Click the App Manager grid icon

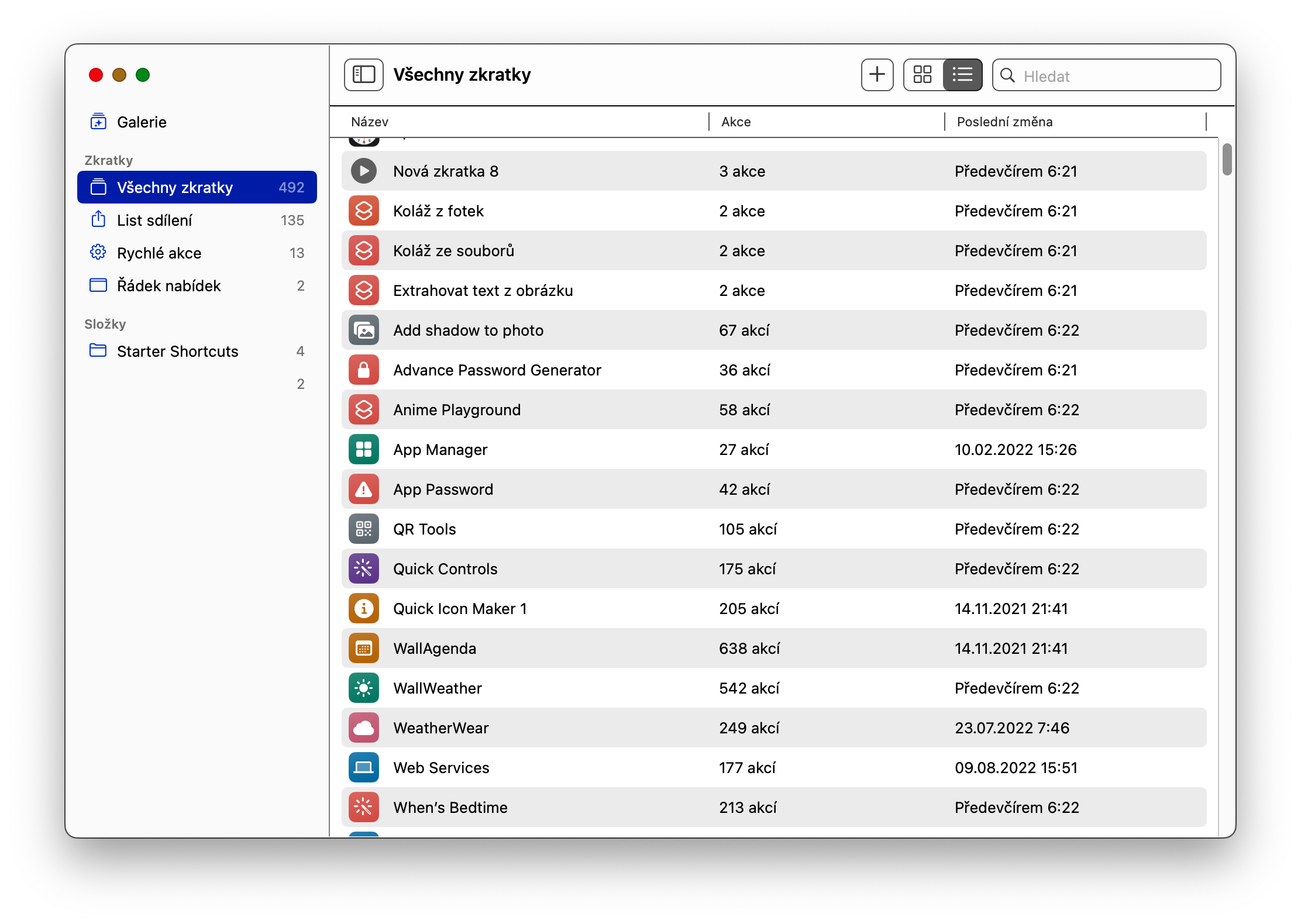click(x=364, y=450)
